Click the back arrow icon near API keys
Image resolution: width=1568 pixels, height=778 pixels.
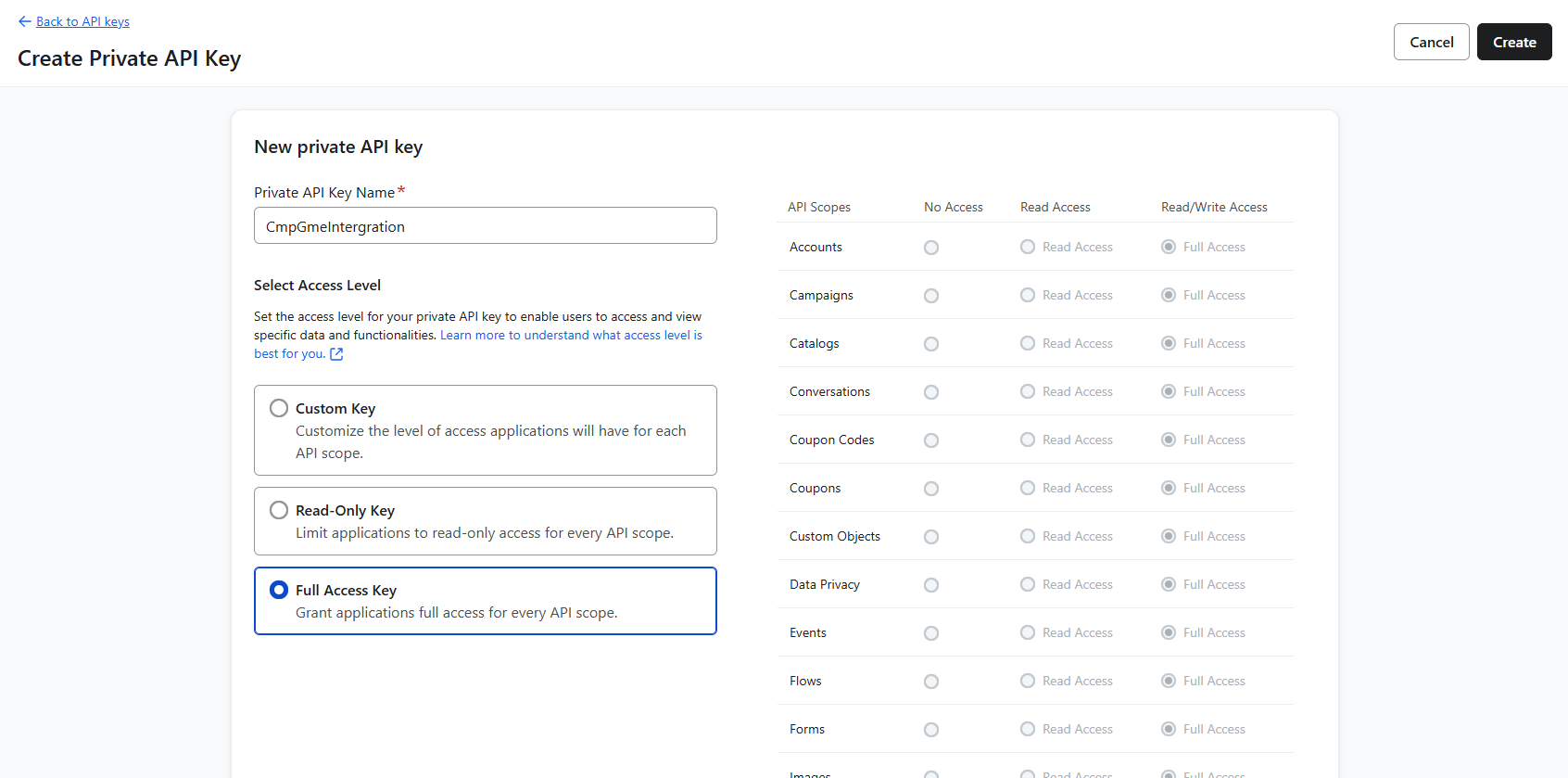pos(24,21)
